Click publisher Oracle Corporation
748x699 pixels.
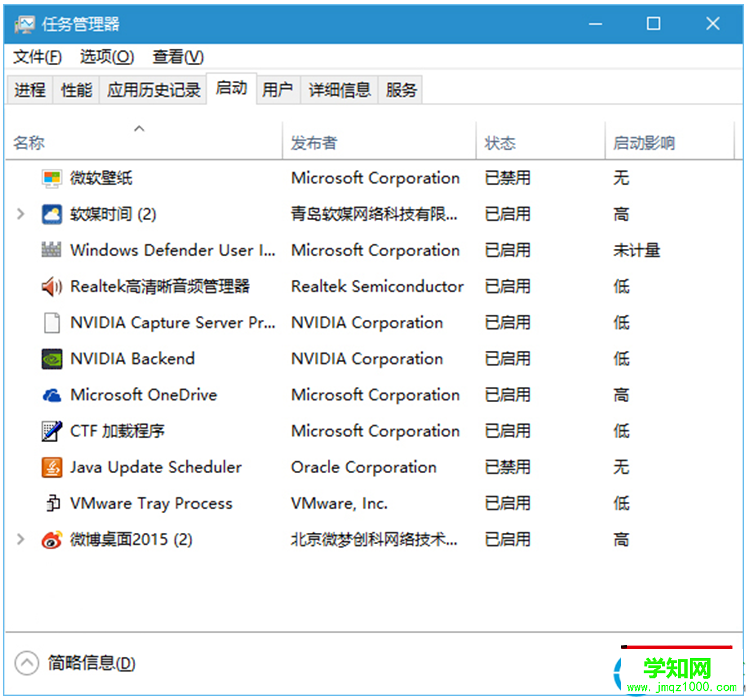(x=364, y=468)
